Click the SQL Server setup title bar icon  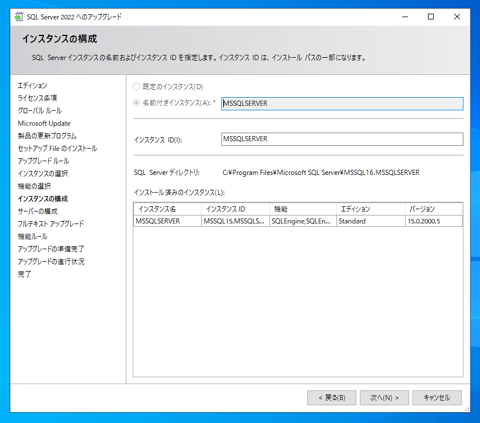tap(19, 17)
